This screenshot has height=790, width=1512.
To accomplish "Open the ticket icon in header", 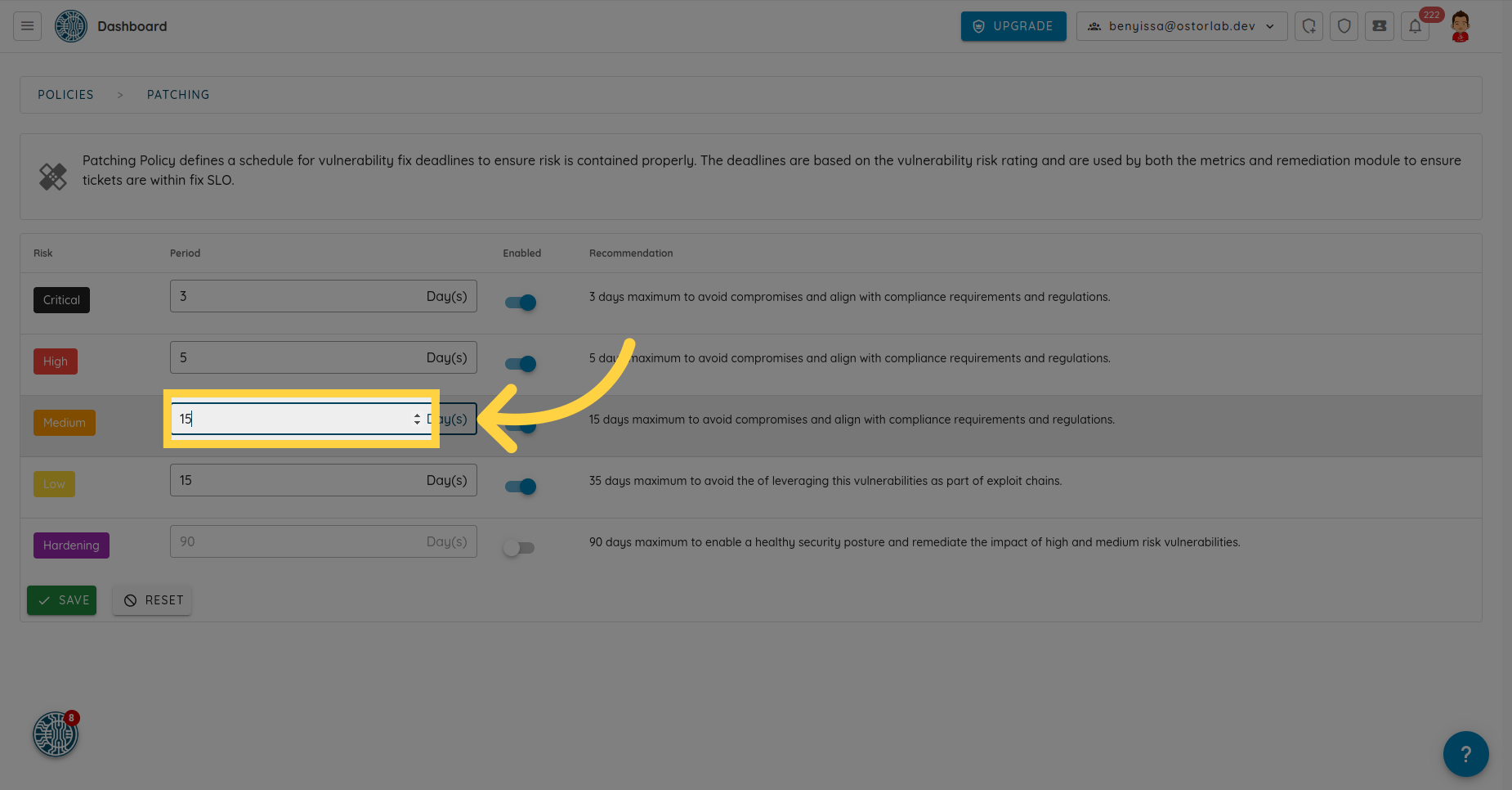I will coord(1379,26).
